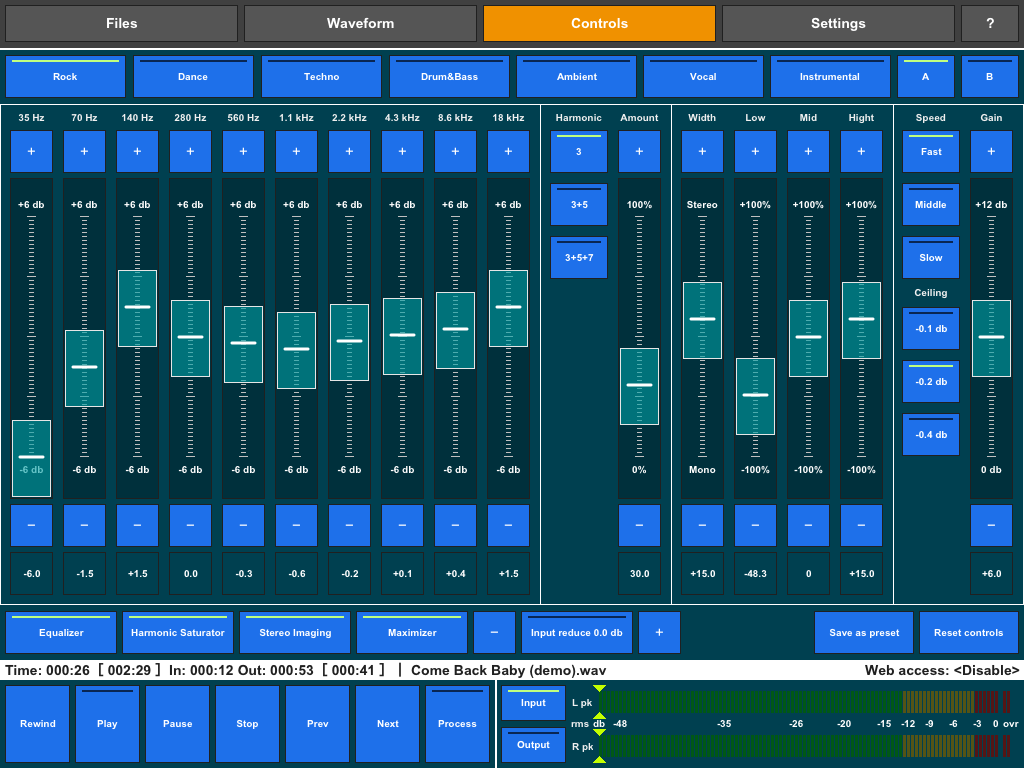
Task: Set Ceiling to -0.4 db
Action: click(x=930, y=434)
